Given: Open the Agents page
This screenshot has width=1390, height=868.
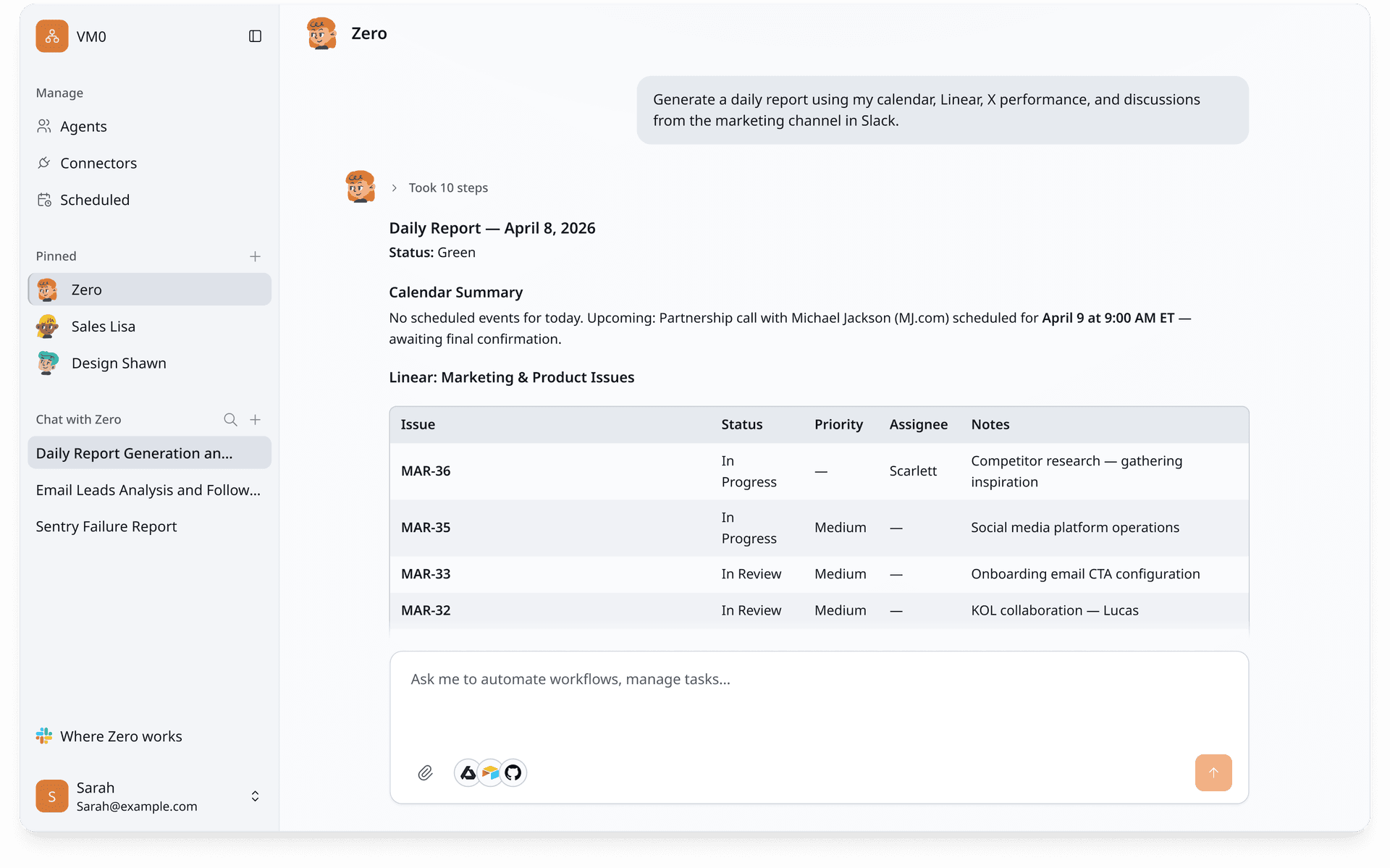Looking at the screenshot, I should point(83,127).
